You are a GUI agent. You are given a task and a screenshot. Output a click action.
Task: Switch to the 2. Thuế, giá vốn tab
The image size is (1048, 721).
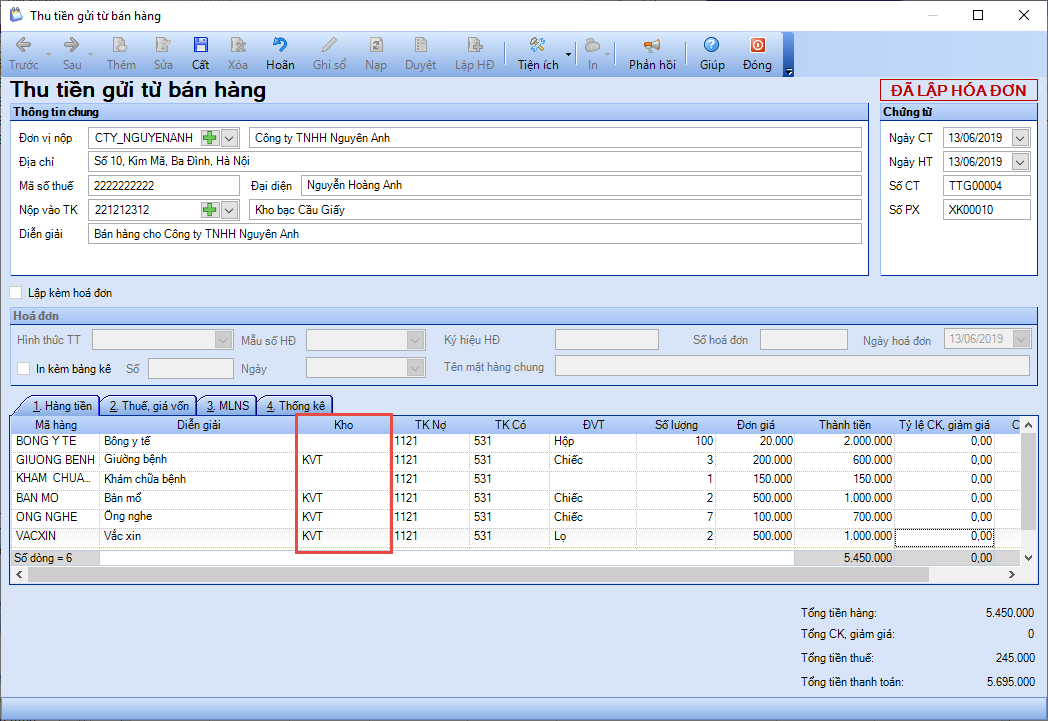click(149, 406)
